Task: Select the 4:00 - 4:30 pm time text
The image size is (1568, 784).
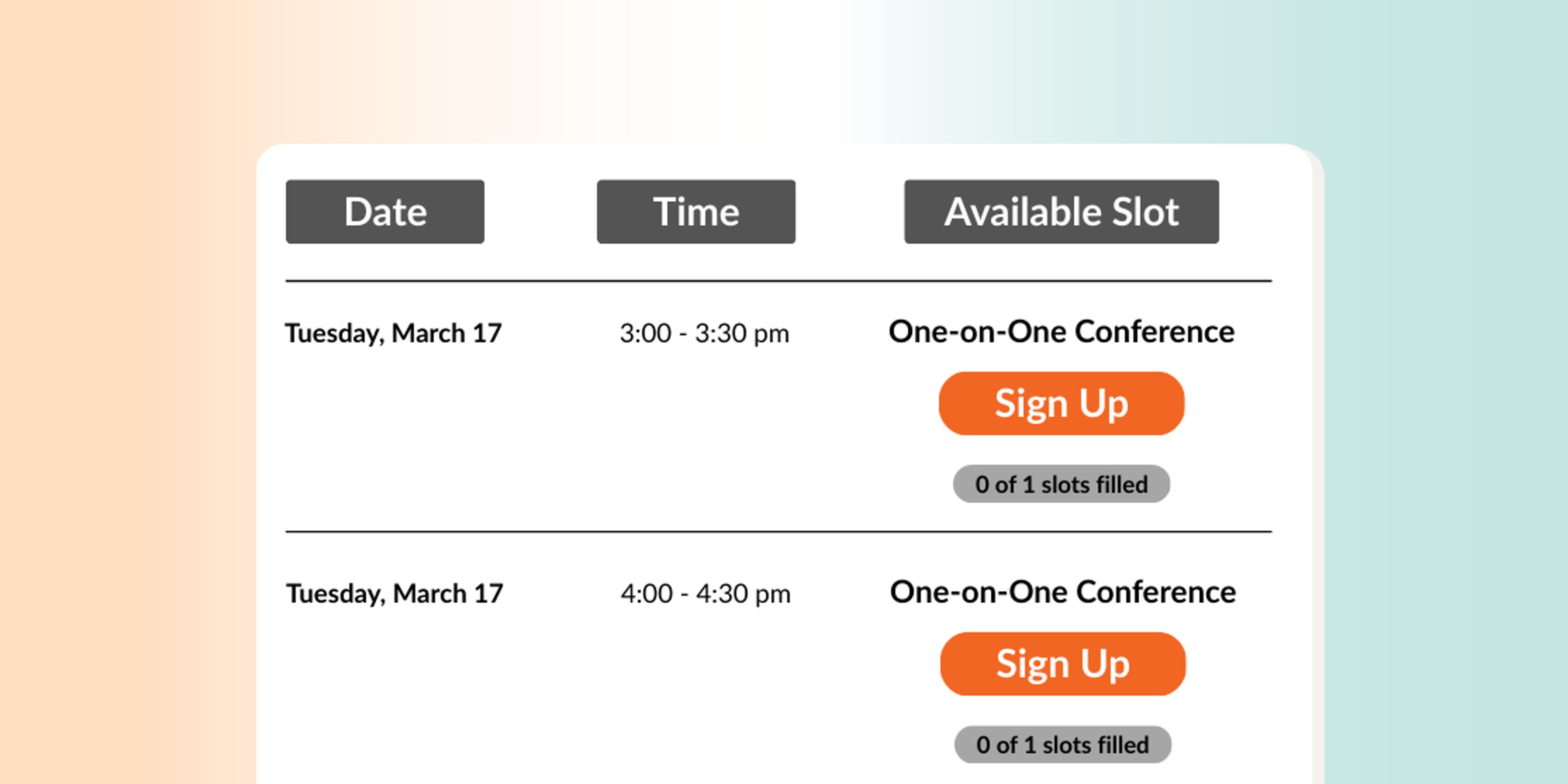Action: tap(706, 592)
